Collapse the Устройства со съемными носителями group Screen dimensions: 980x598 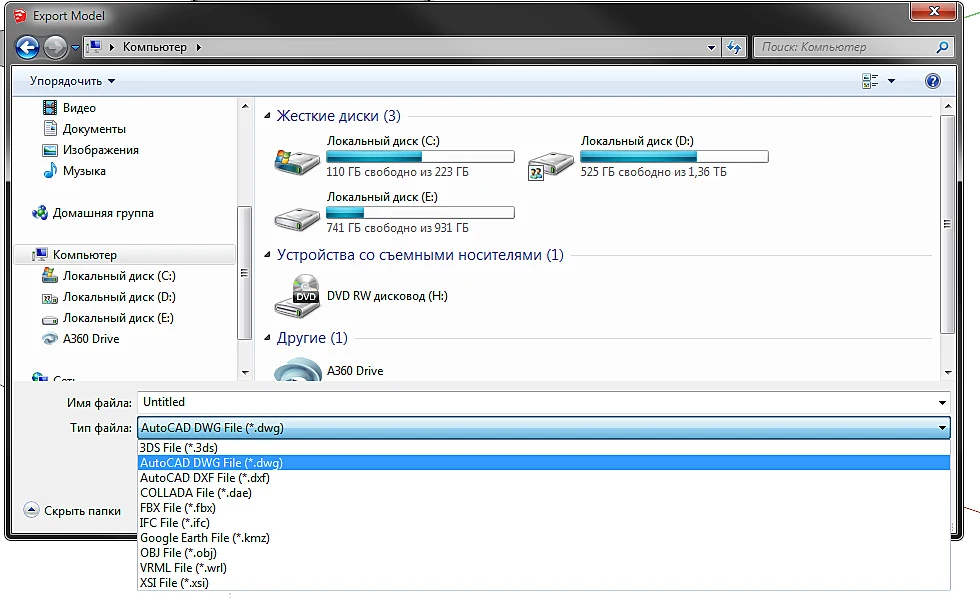pos(267,255)
